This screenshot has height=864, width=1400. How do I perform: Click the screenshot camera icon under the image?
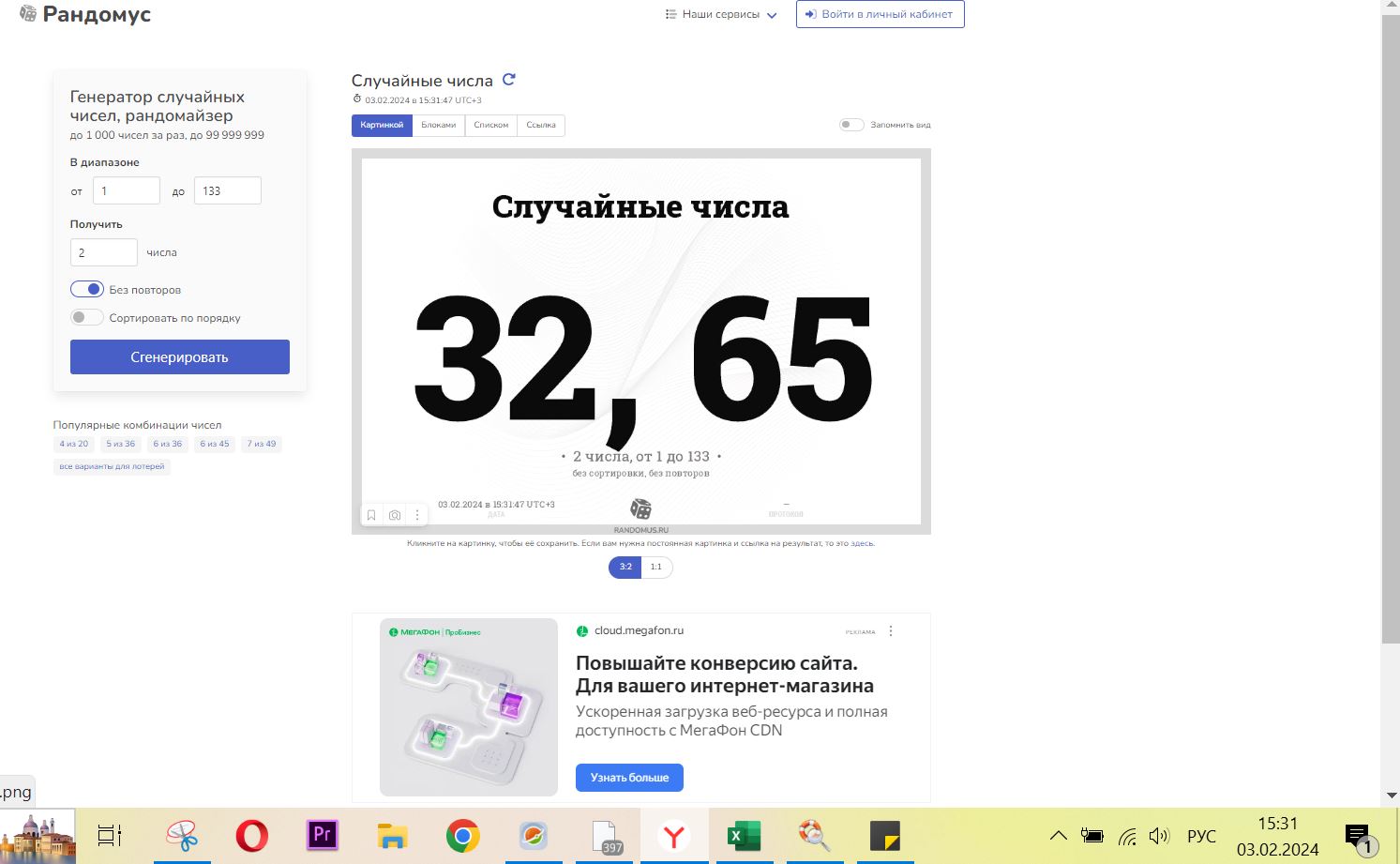[394, 514]
